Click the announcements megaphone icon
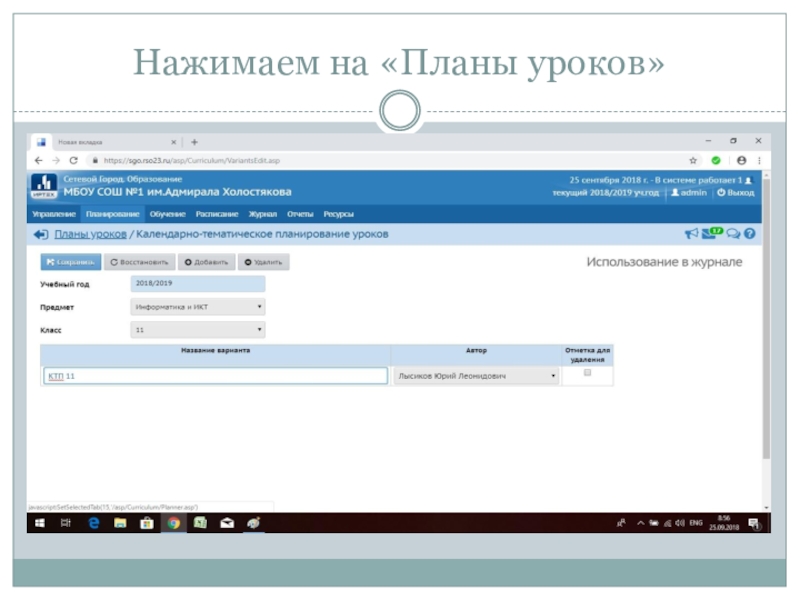Screen dimensions: 800x600 [691, 234]
